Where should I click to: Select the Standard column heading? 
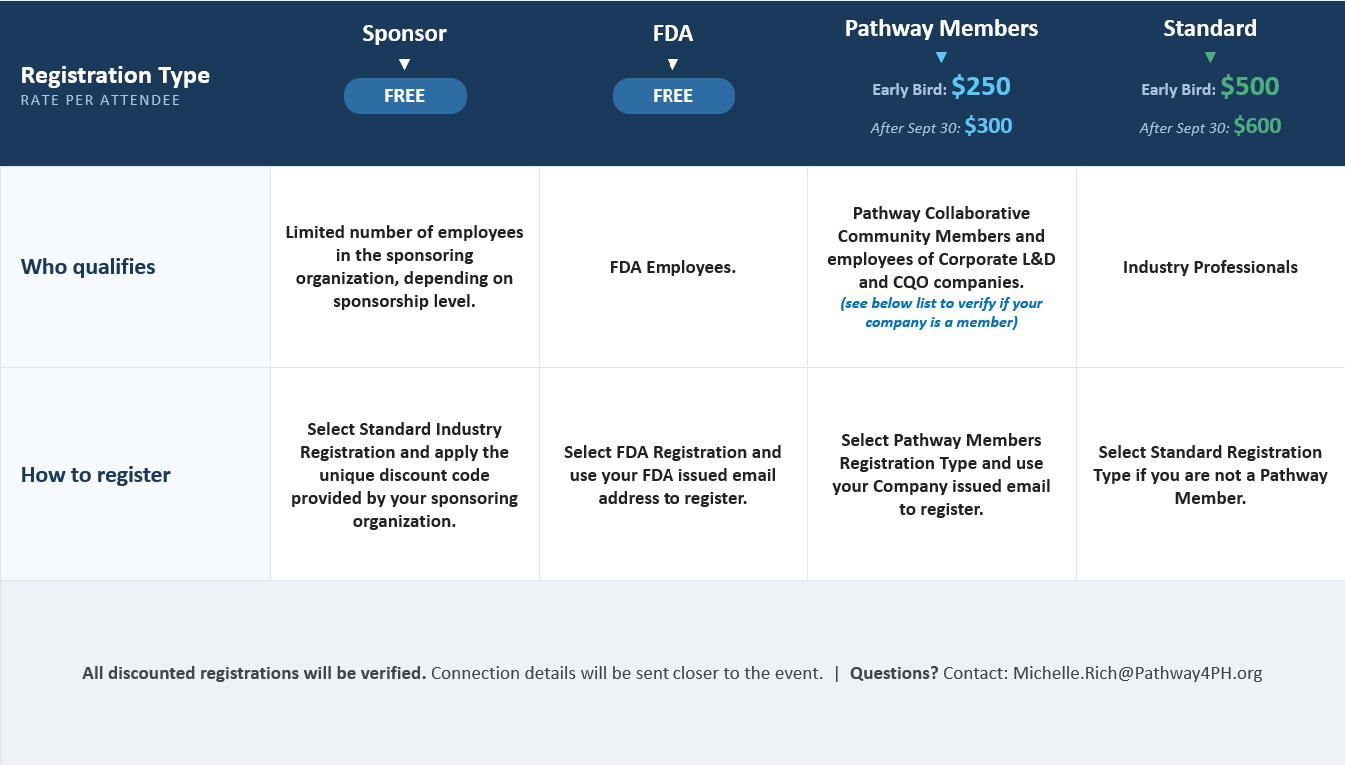(1210, 28)
